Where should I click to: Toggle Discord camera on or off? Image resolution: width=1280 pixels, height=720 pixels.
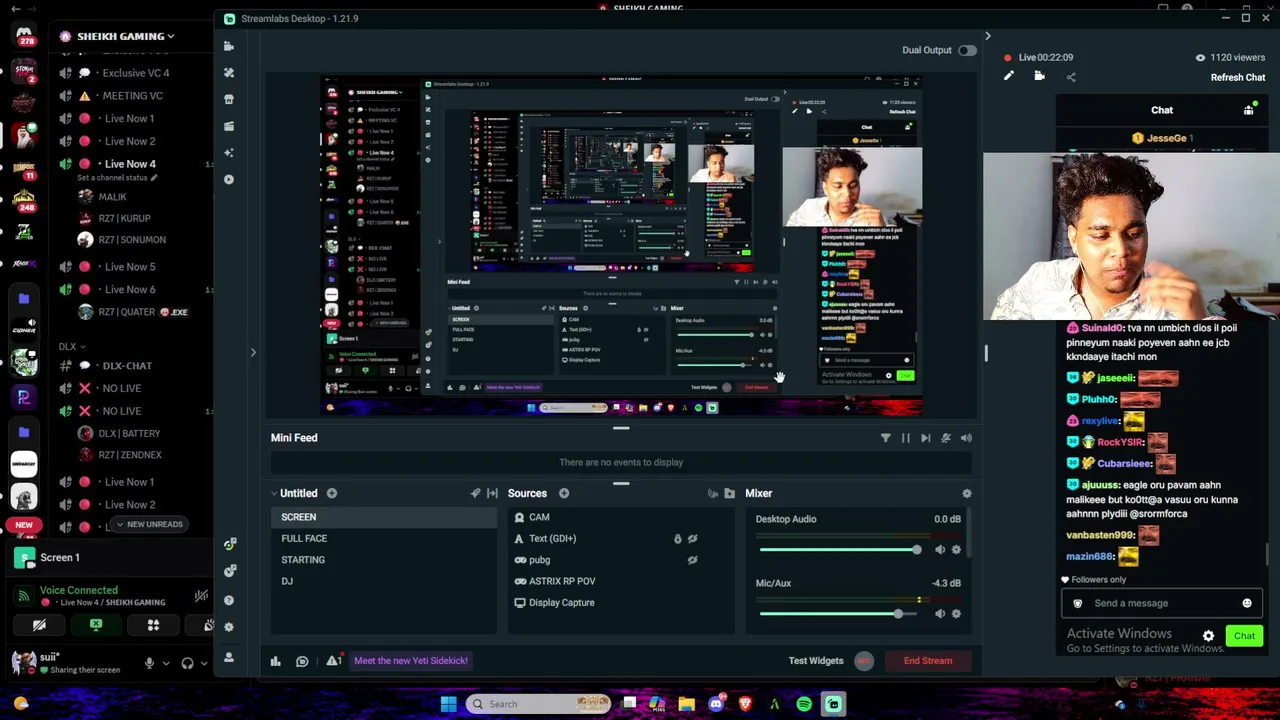39,625
